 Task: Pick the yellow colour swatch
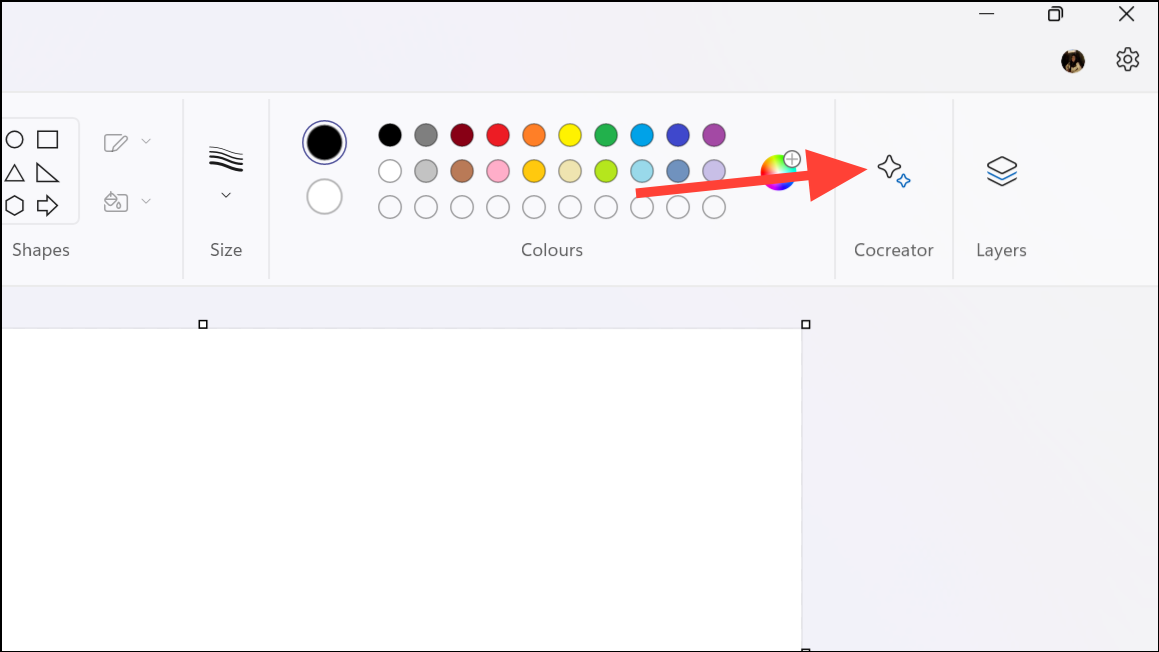click(x=570, y=135)
